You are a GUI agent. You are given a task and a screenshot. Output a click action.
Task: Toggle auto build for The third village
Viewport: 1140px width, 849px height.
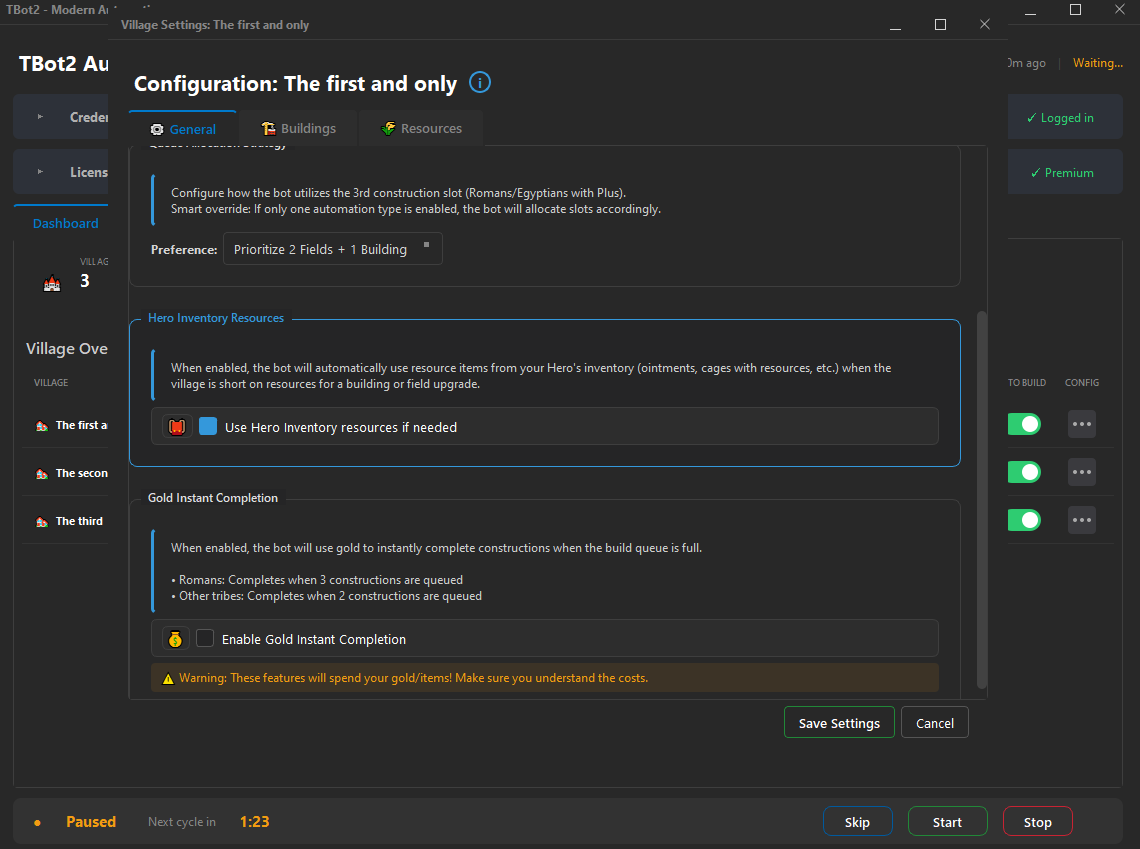tap(1024, 520)
